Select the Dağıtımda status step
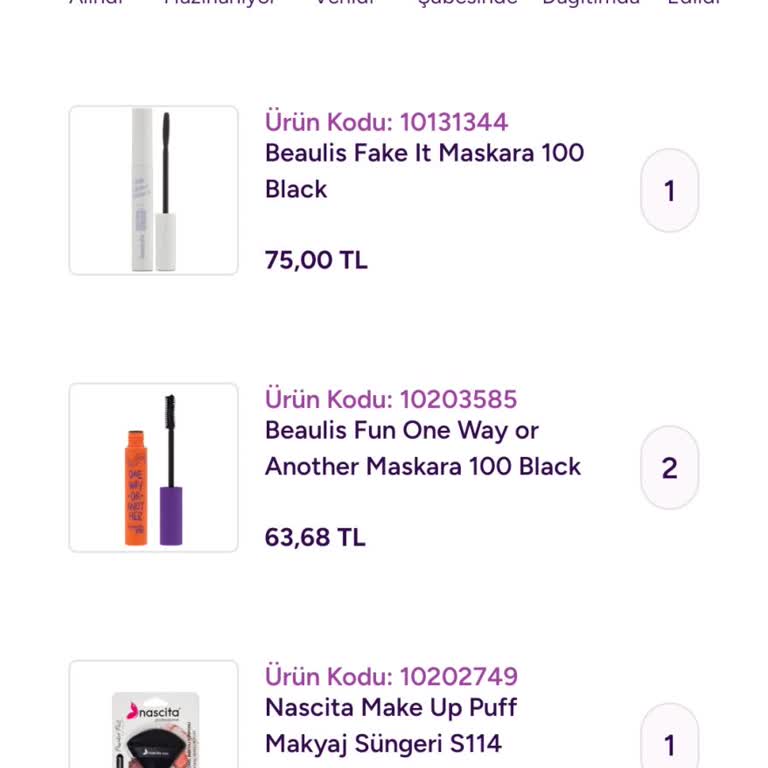The height and width of the screenshot is (768, 768). coord(590,3)
